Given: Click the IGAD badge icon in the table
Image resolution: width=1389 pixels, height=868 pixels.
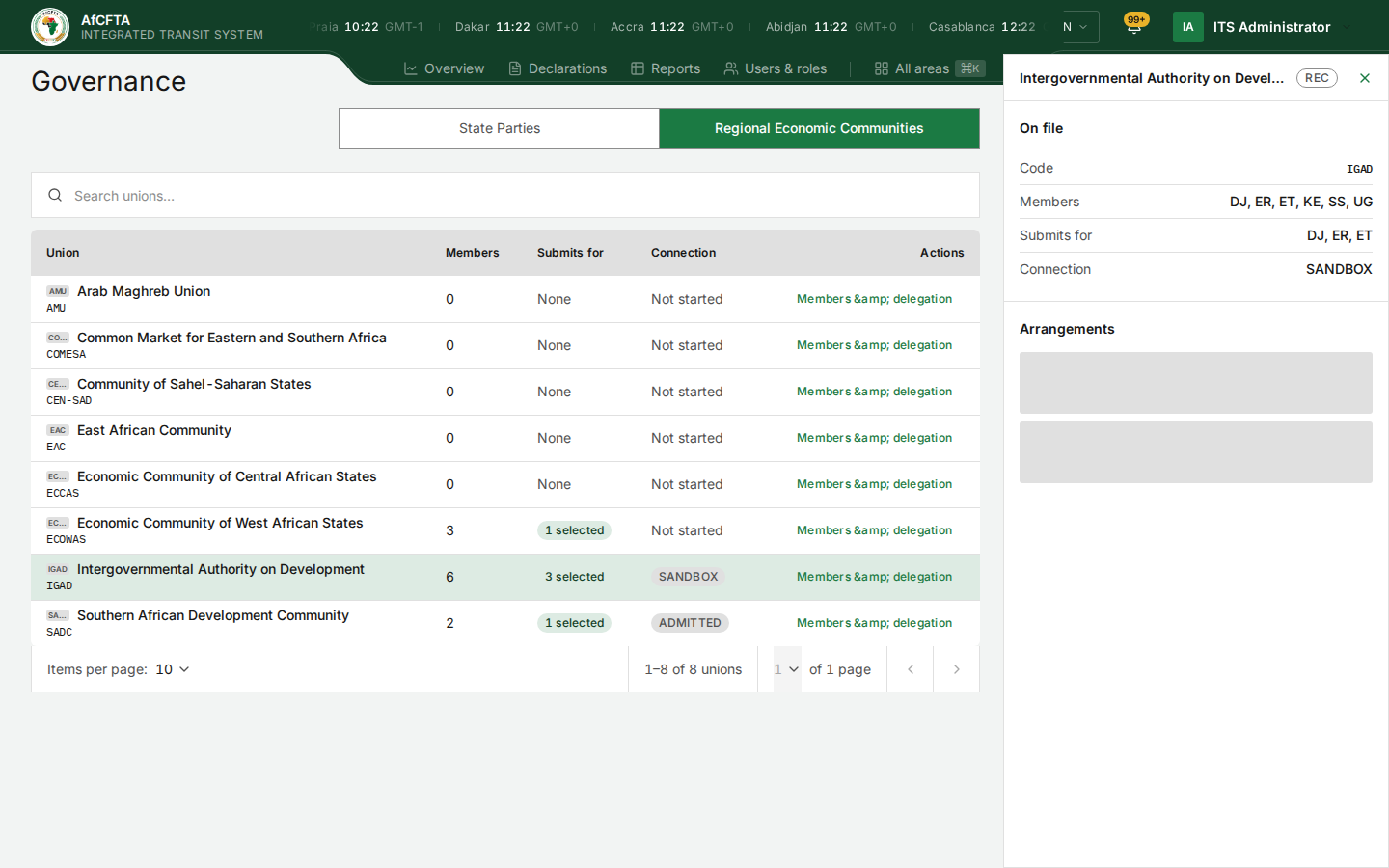Looking at the screenshot, I should click(x=58, y=569).
